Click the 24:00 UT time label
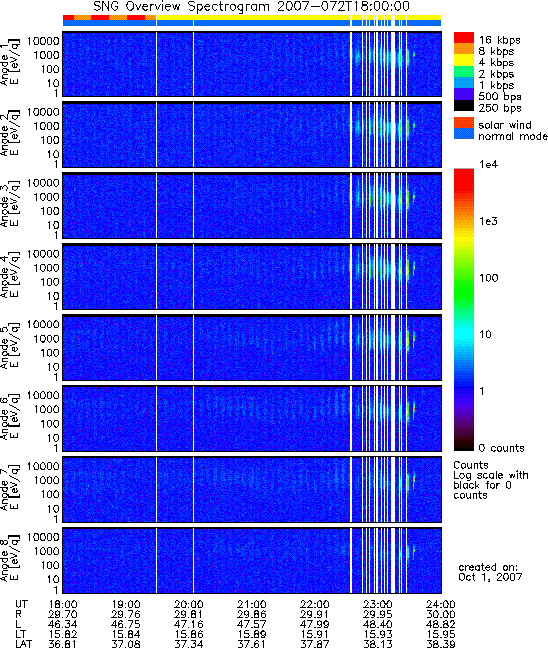The height and width of the screenshot is (648, 548). (441, 605)
